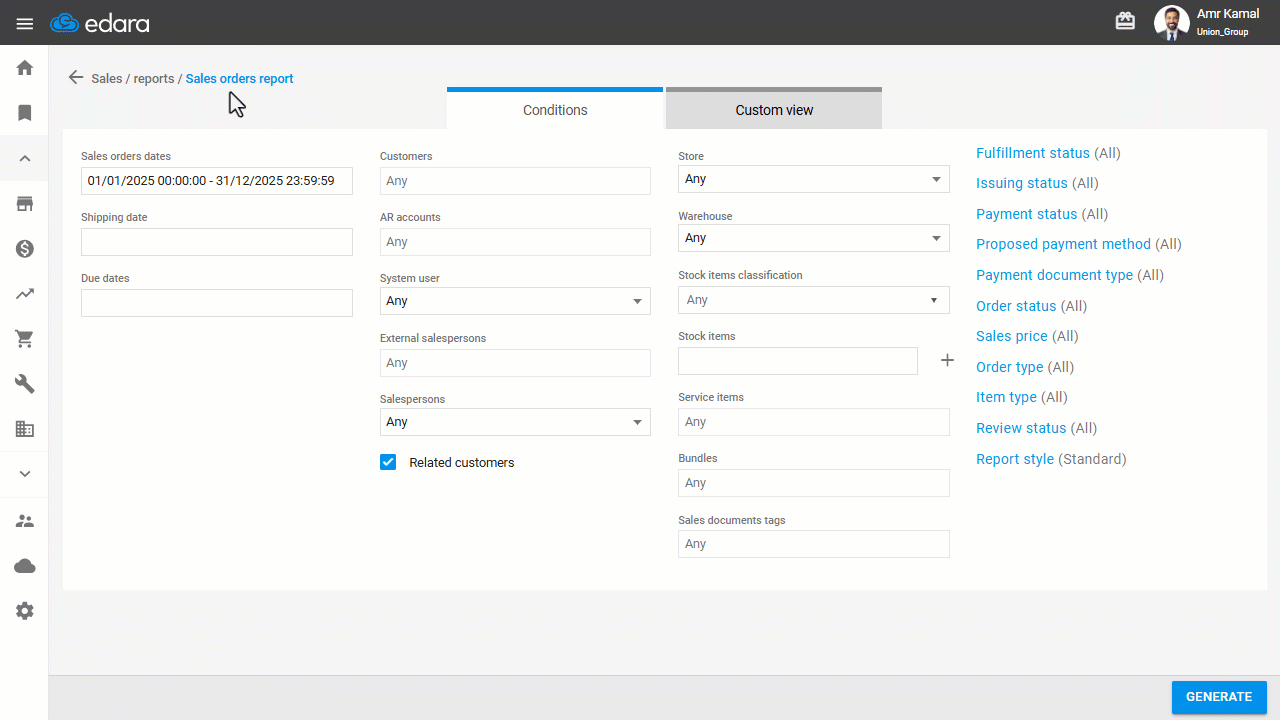Open the cloud icon in sidebar
Screen dimensions: 1280x720
click(x=25, y=566)
